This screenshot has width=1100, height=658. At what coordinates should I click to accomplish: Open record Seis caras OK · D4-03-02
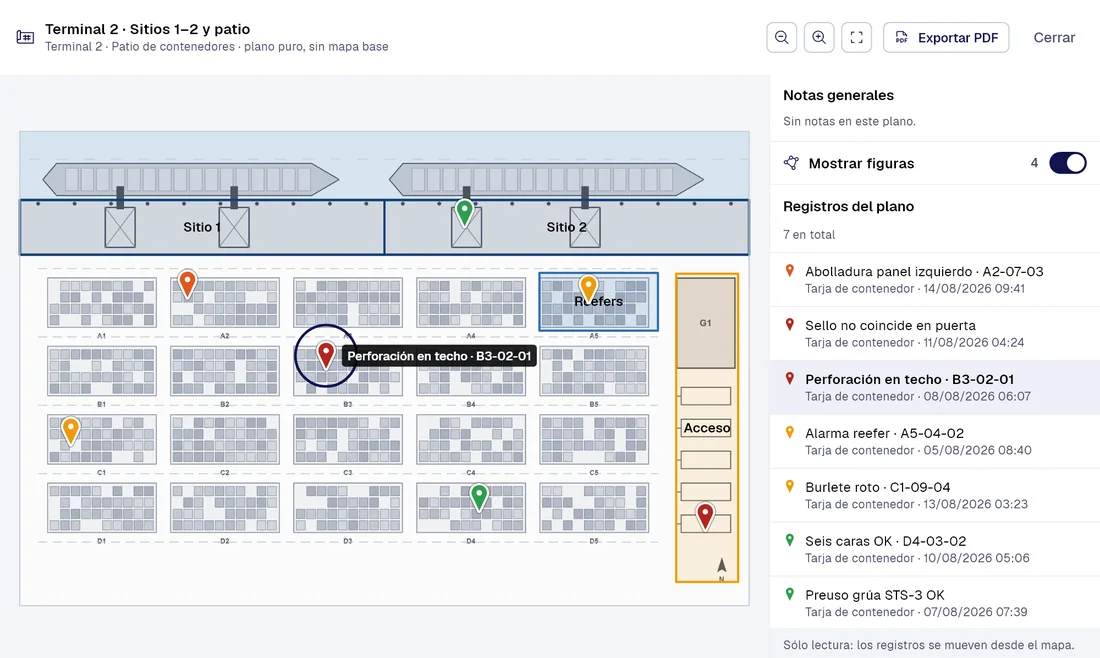tap(934, 549)
